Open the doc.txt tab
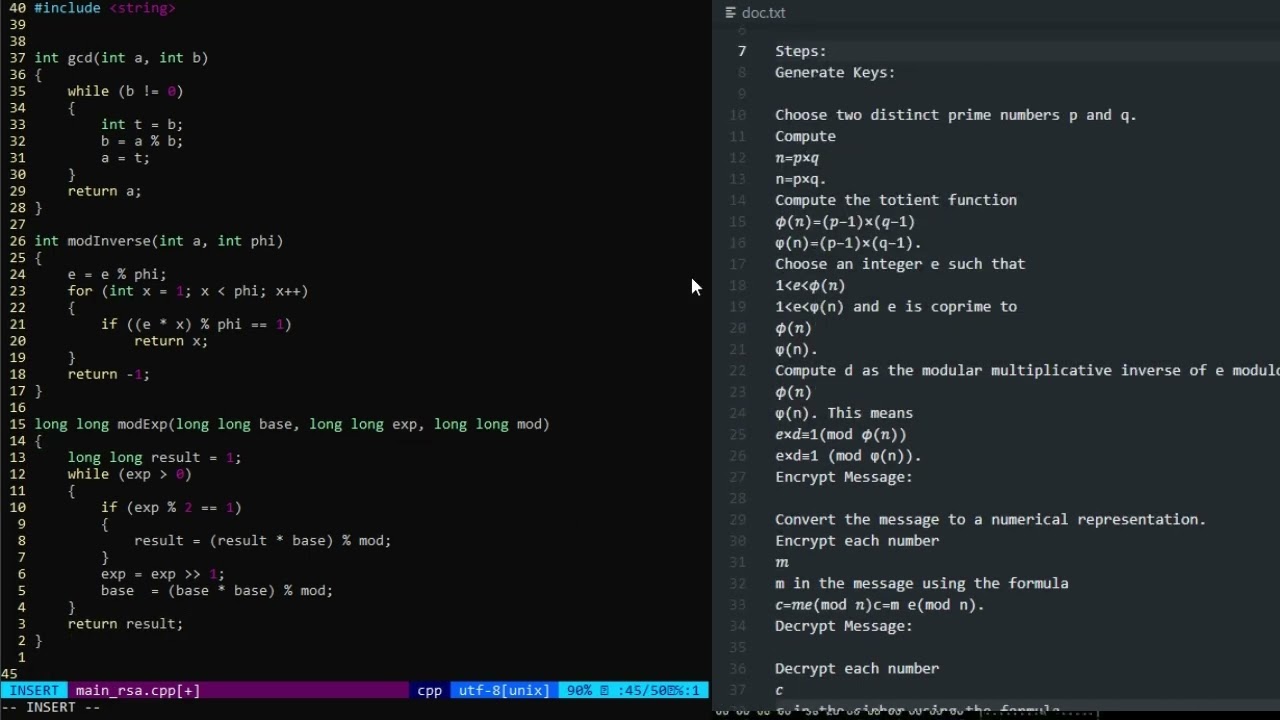 pyautogui.click(x=763, y=13)
